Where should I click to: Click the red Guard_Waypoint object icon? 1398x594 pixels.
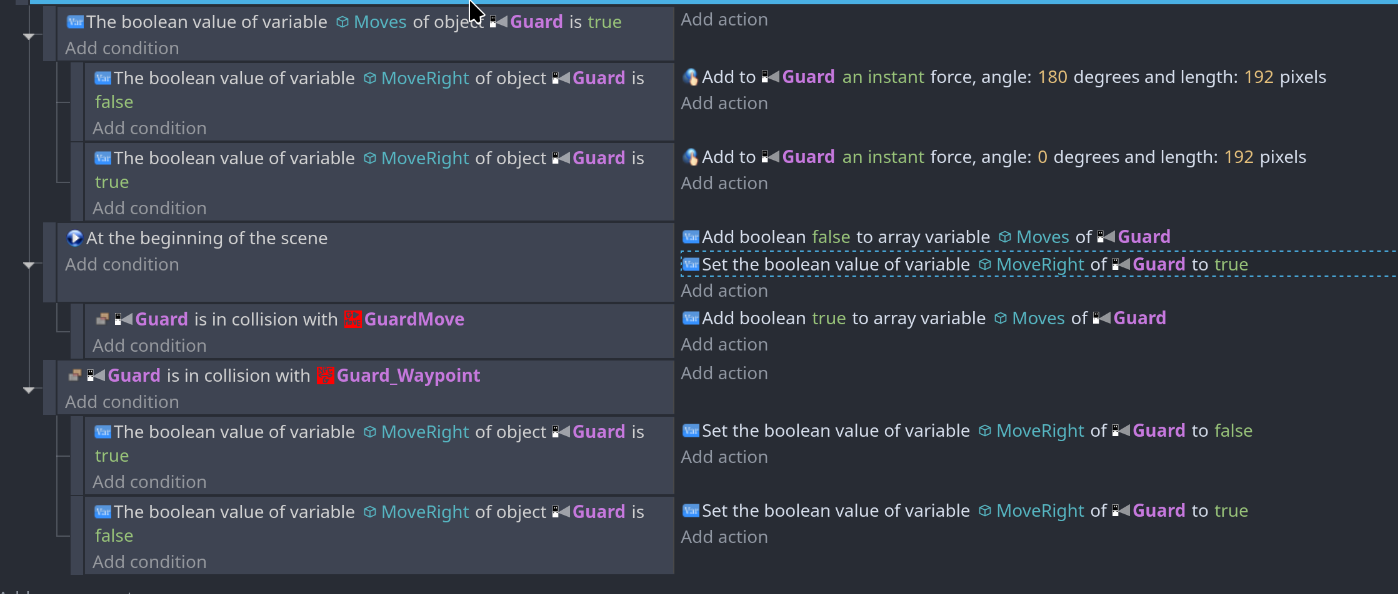click(325, 375)
